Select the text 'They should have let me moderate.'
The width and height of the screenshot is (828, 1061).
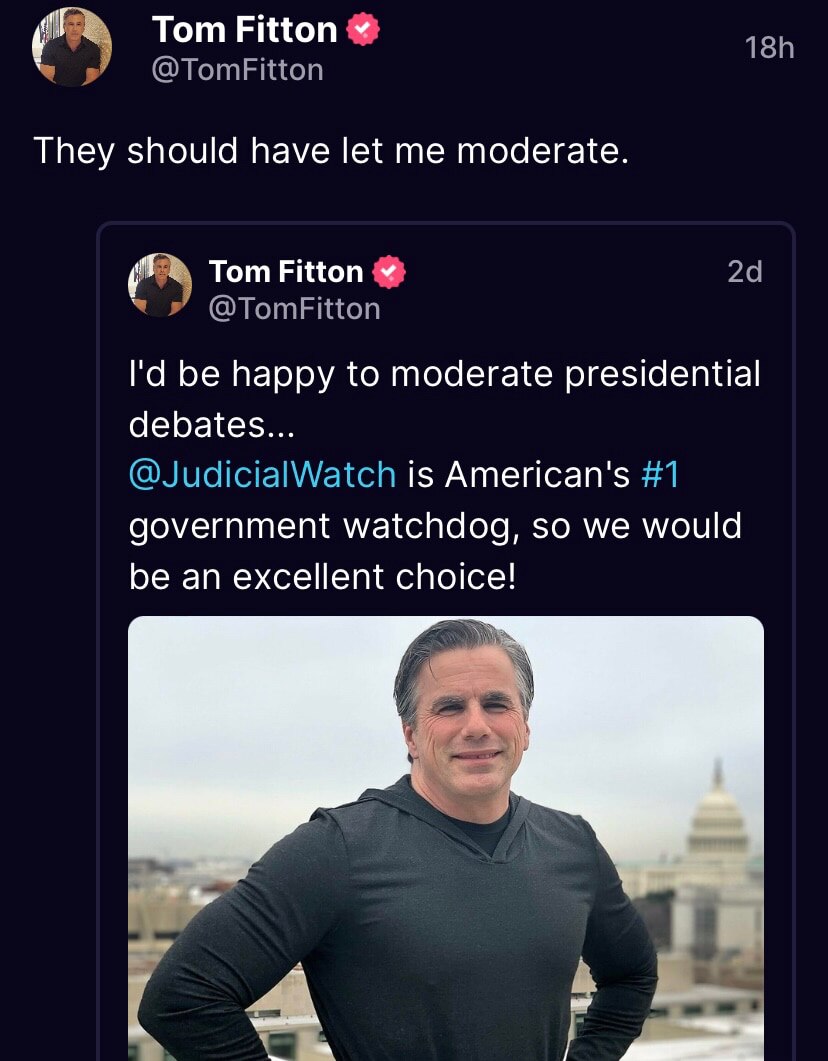pyautogui.click(x=331, y=151)
